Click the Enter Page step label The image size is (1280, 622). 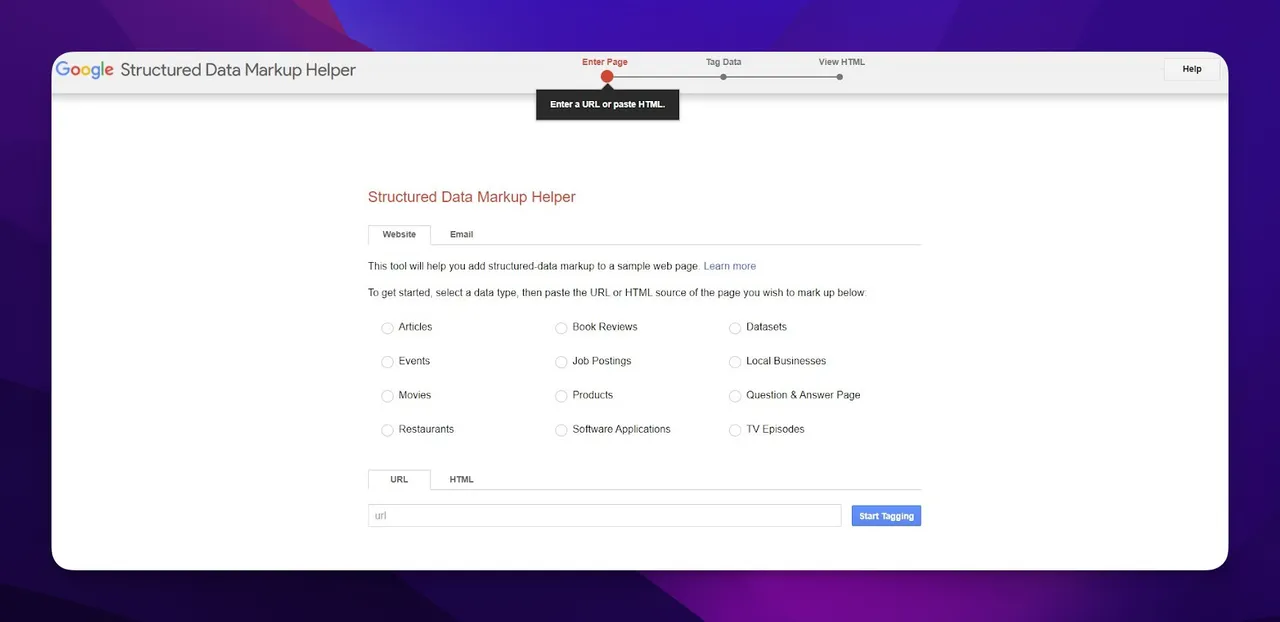click(x=605, y=62)
